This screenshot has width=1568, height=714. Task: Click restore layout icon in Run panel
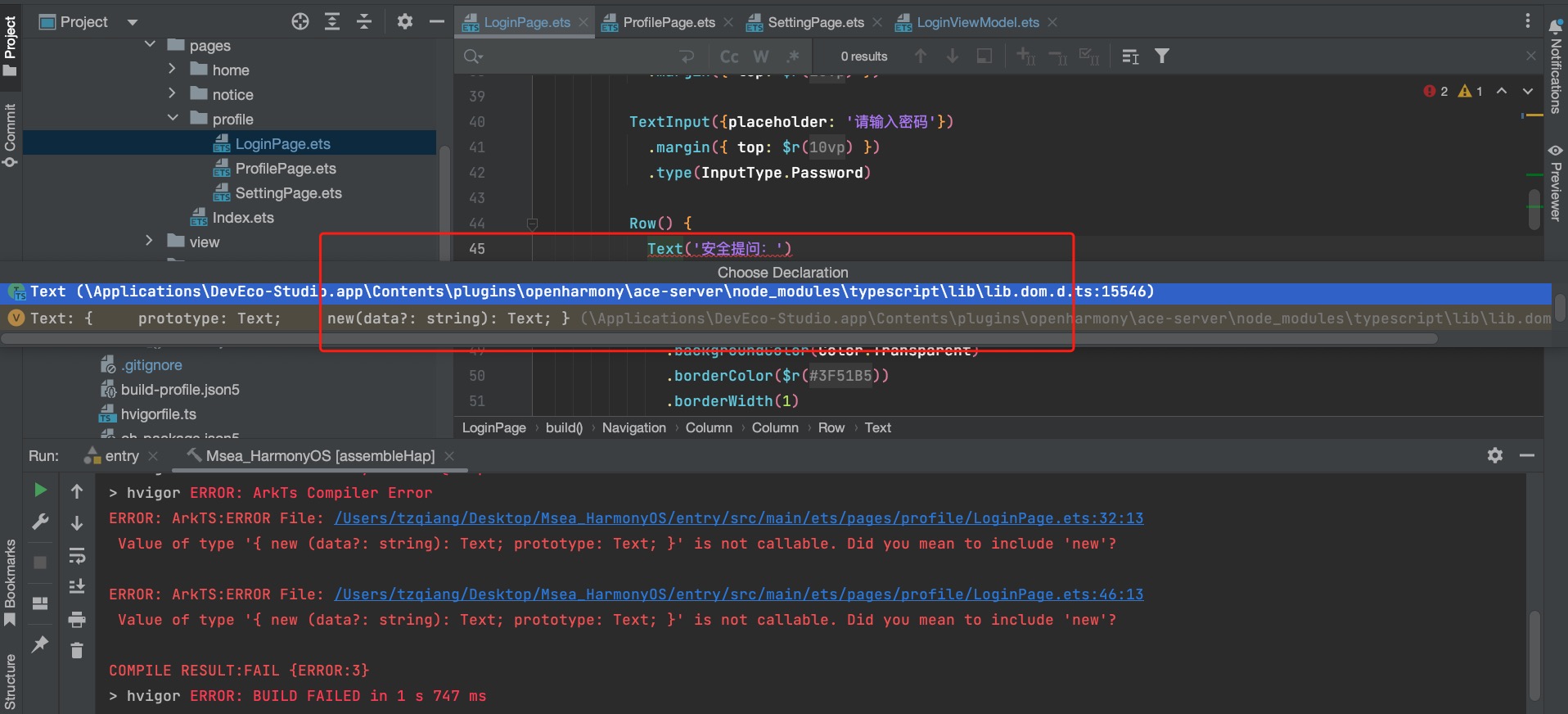click(x=40, y=603)
